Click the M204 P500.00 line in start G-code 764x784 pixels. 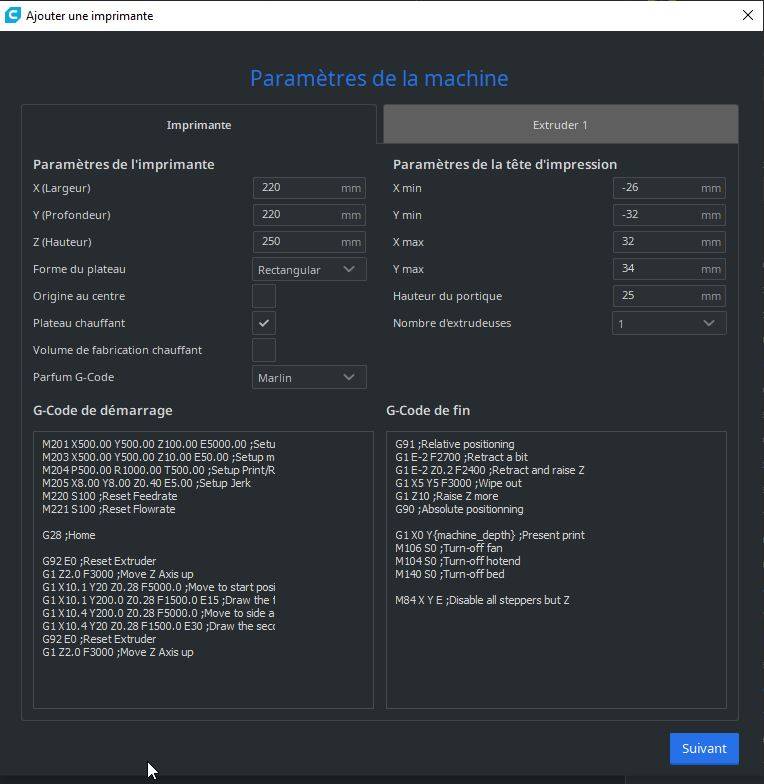158,470
